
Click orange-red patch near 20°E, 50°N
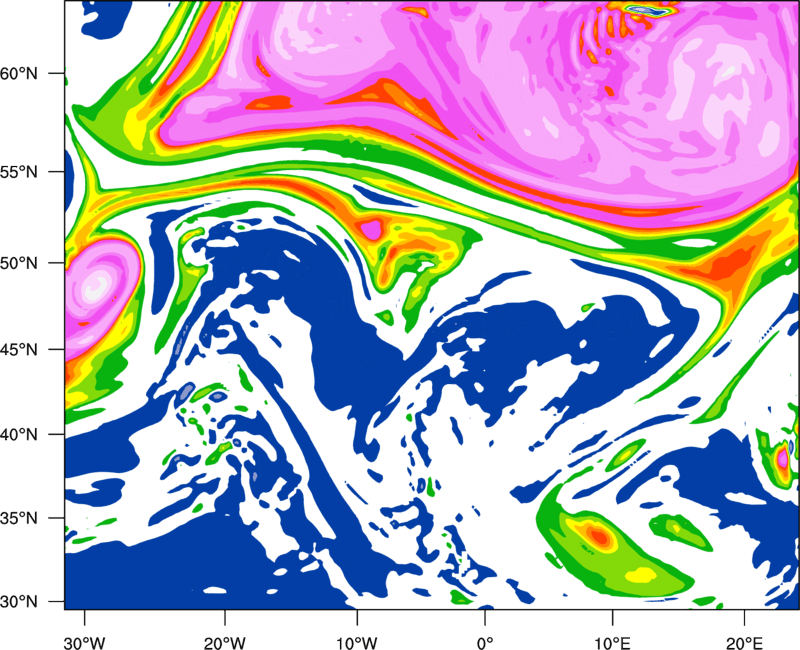(x=733, y=267)
